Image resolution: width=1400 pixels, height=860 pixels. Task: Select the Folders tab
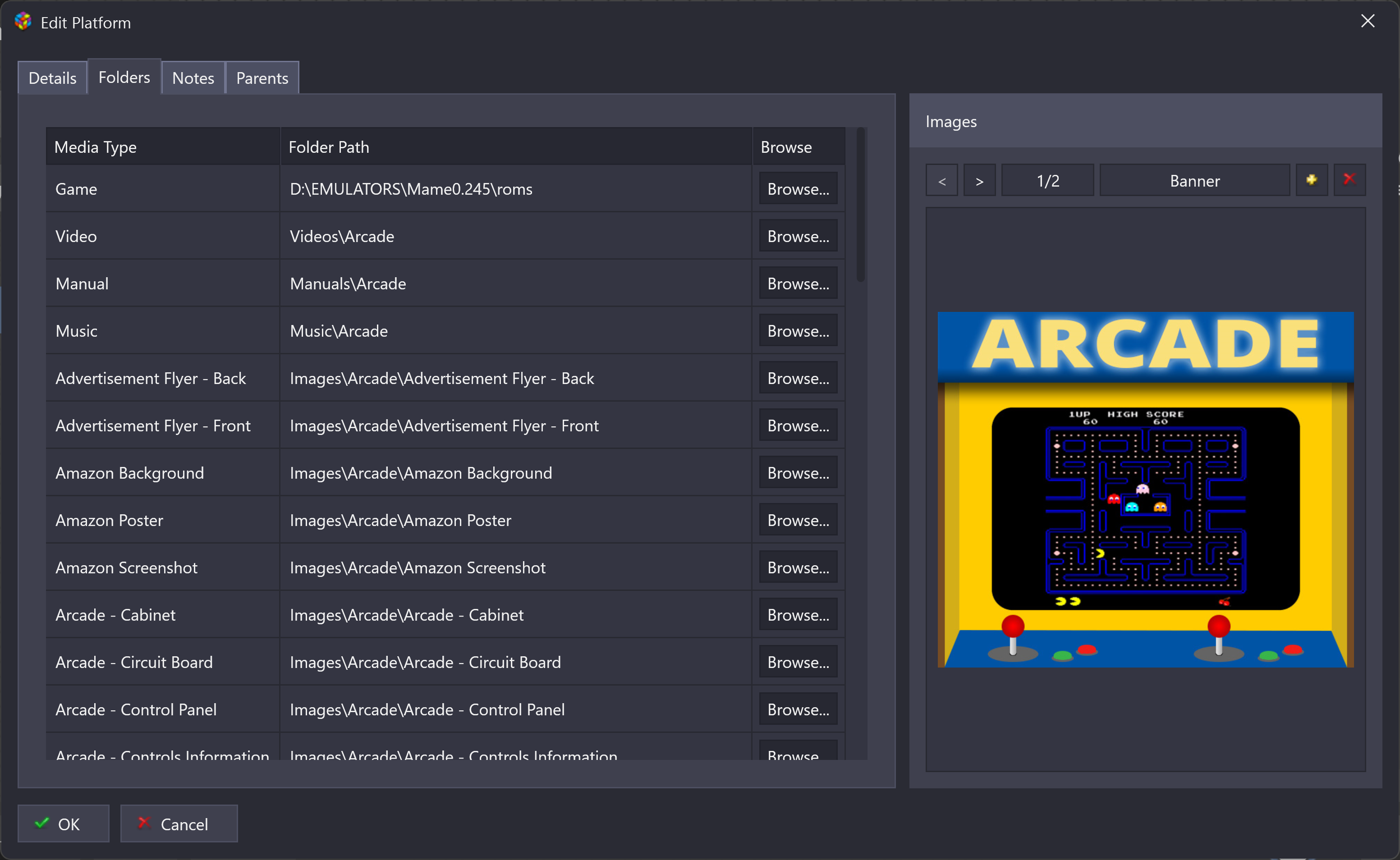click(124, 77)
